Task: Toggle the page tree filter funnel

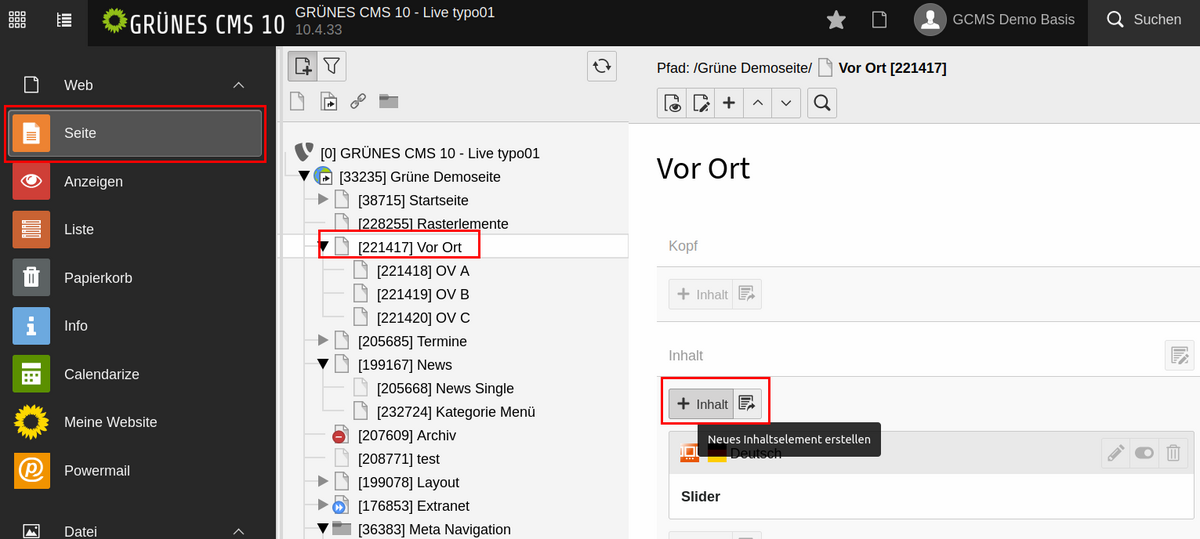Action: [332, 67]
